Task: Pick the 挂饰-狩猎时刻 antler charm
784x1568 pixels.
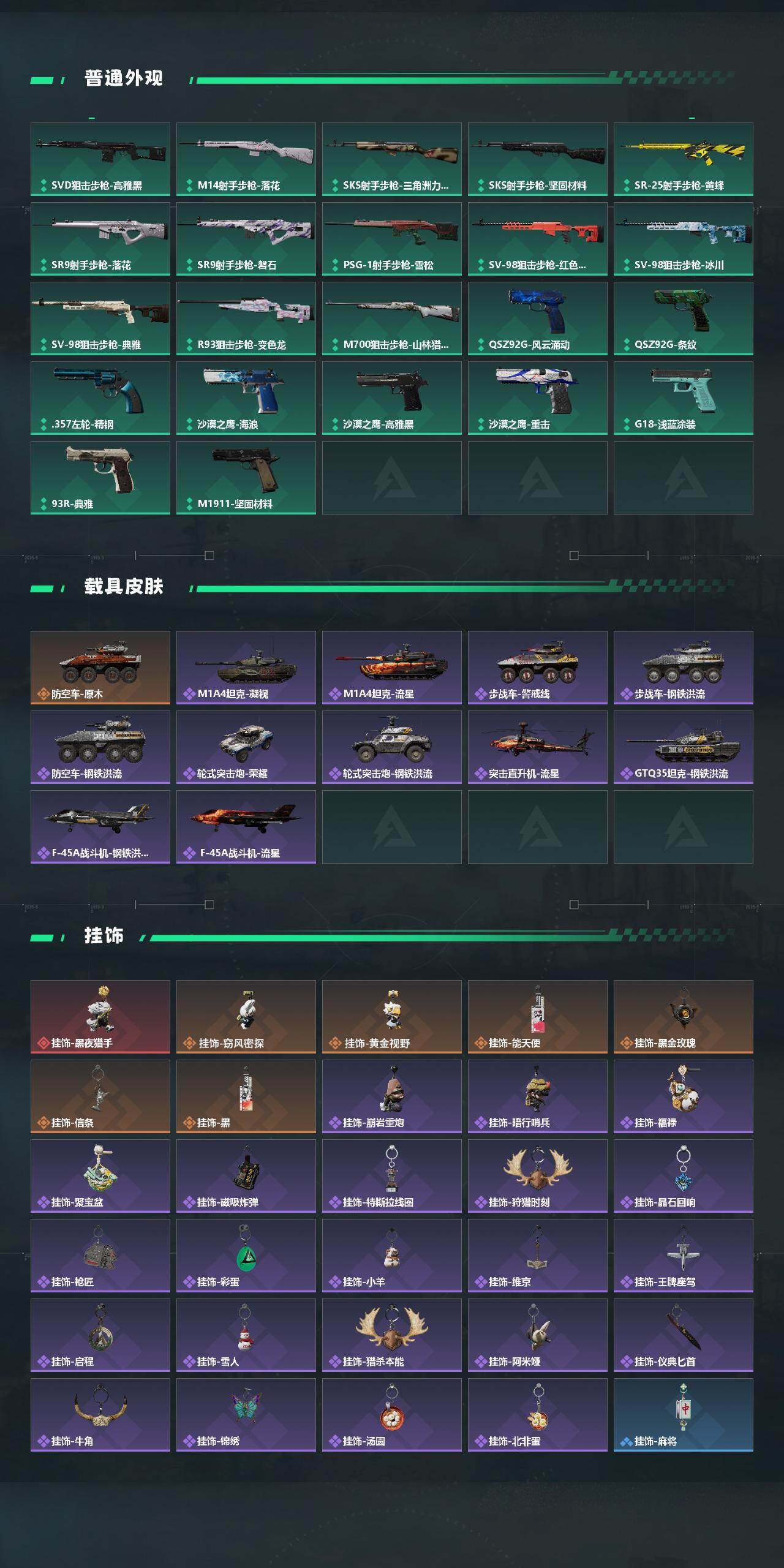Action: [x=538, y=1176]
